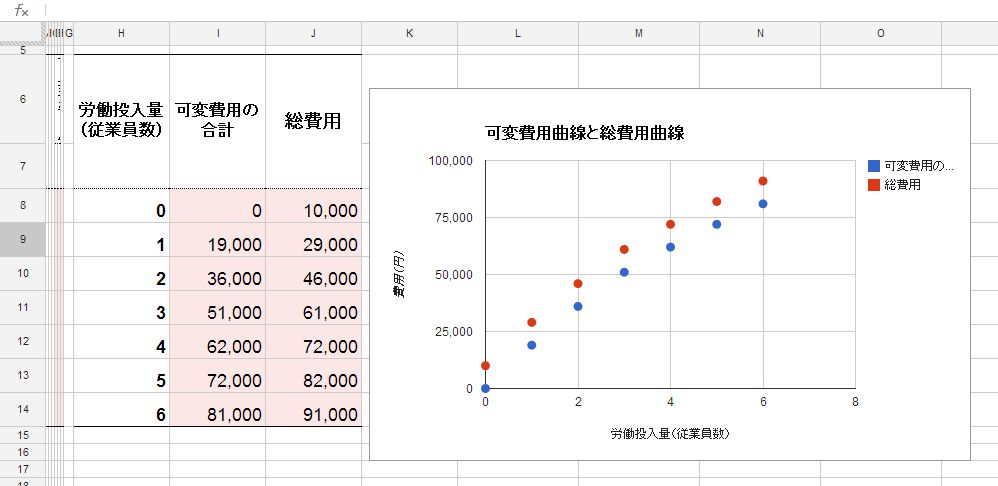Click header cell 可変費用の合計
The image size is (998, 486).
click(x=218, y=121)
